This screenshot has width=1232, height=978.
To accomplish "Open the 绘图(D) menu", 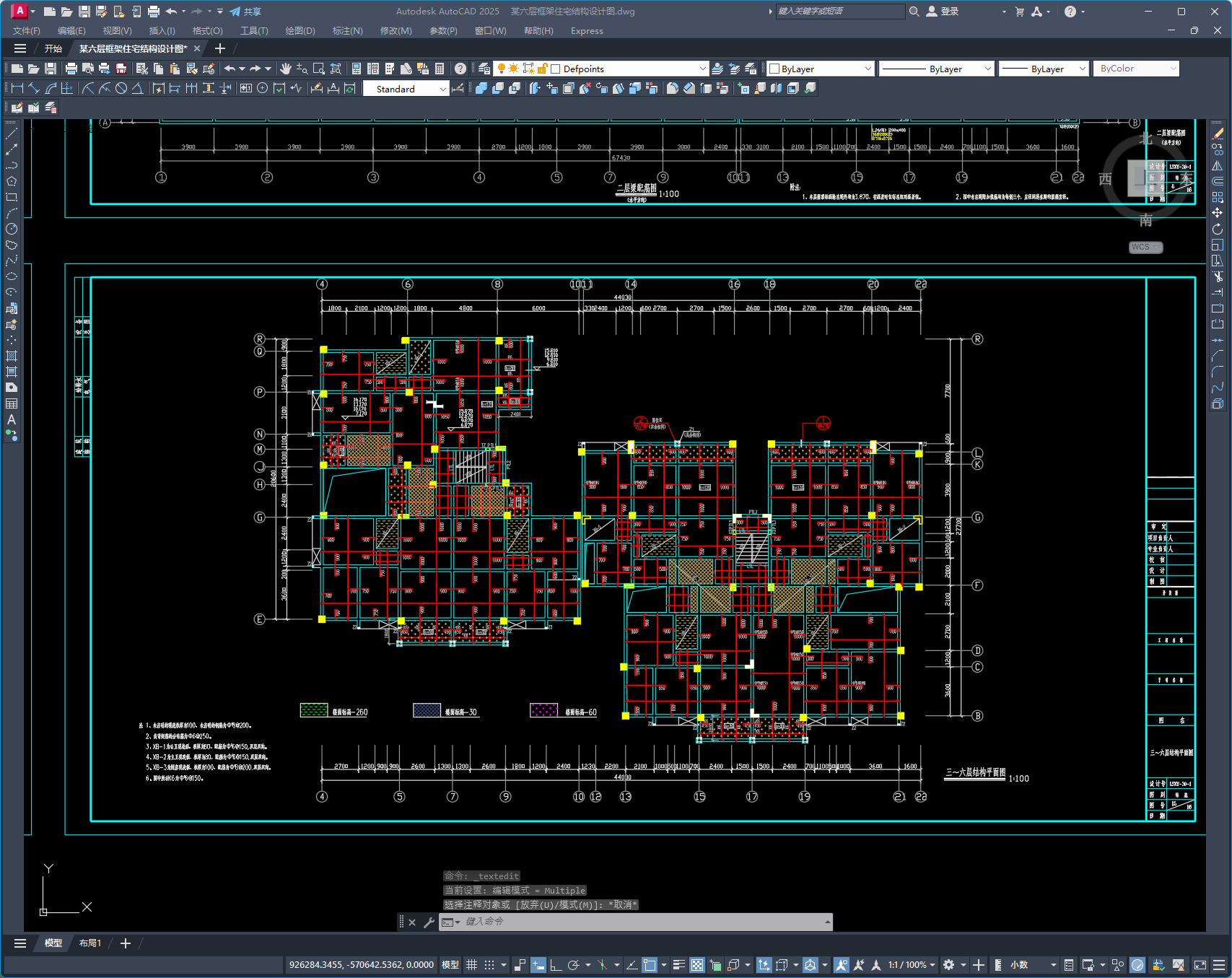I will (300, 30).
